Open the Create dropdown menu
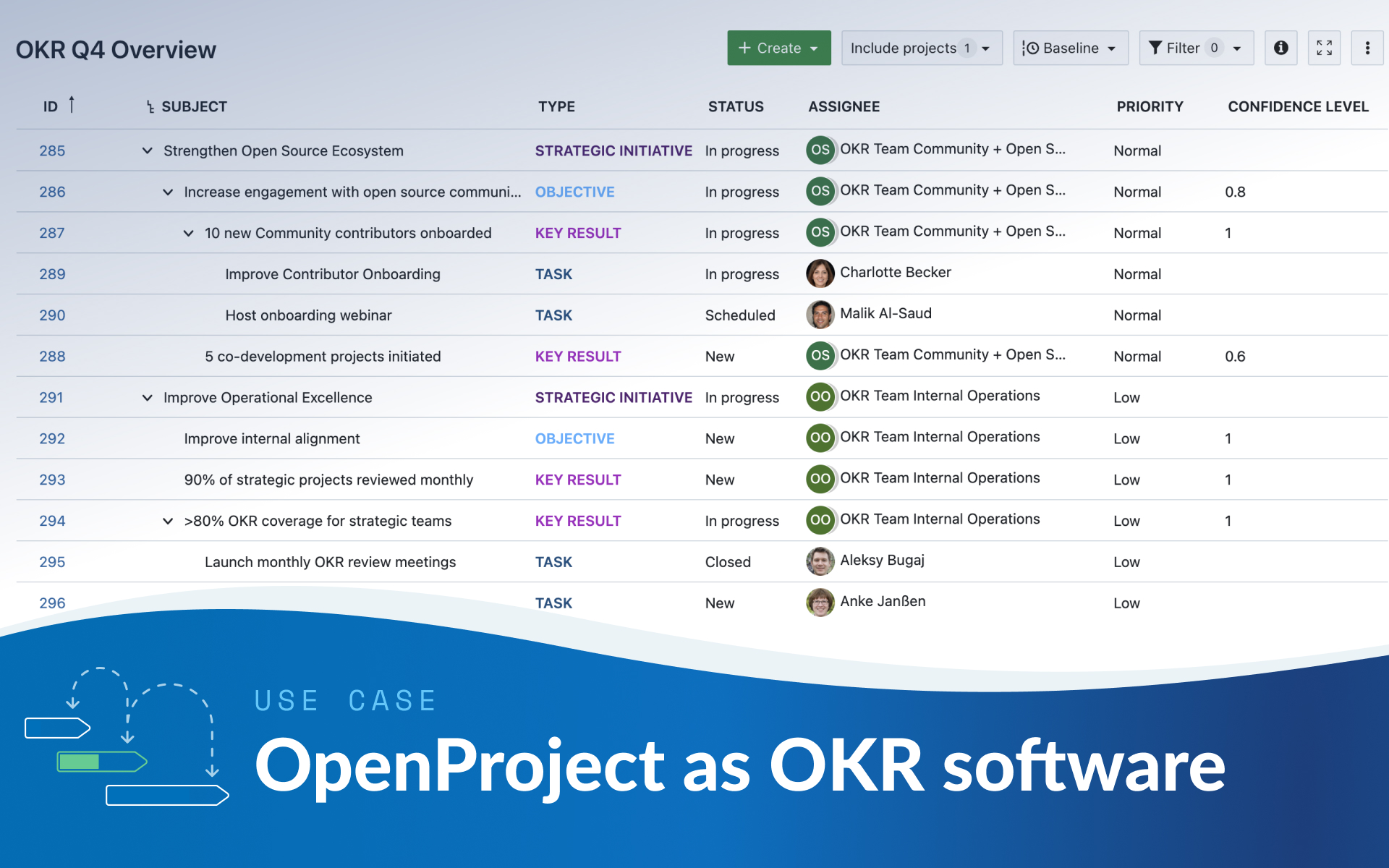 click(x=778, y=48)
